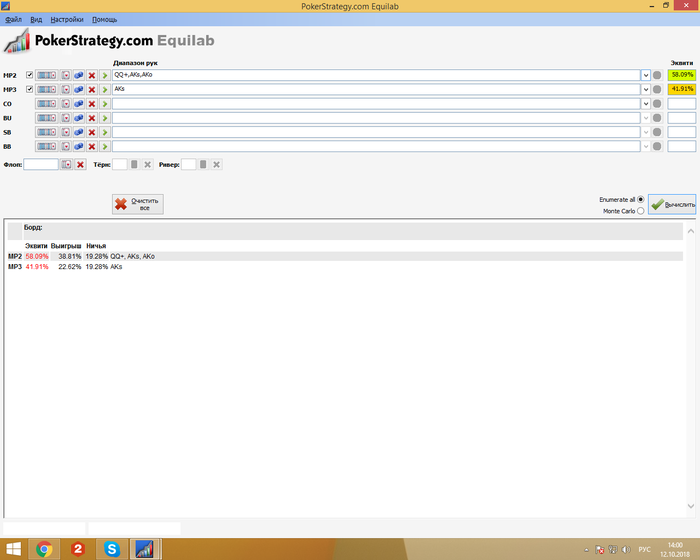Viewport: 700px width, 560px height.
Task: Open the Настройки menu
Action: click(x=67, y=20)
